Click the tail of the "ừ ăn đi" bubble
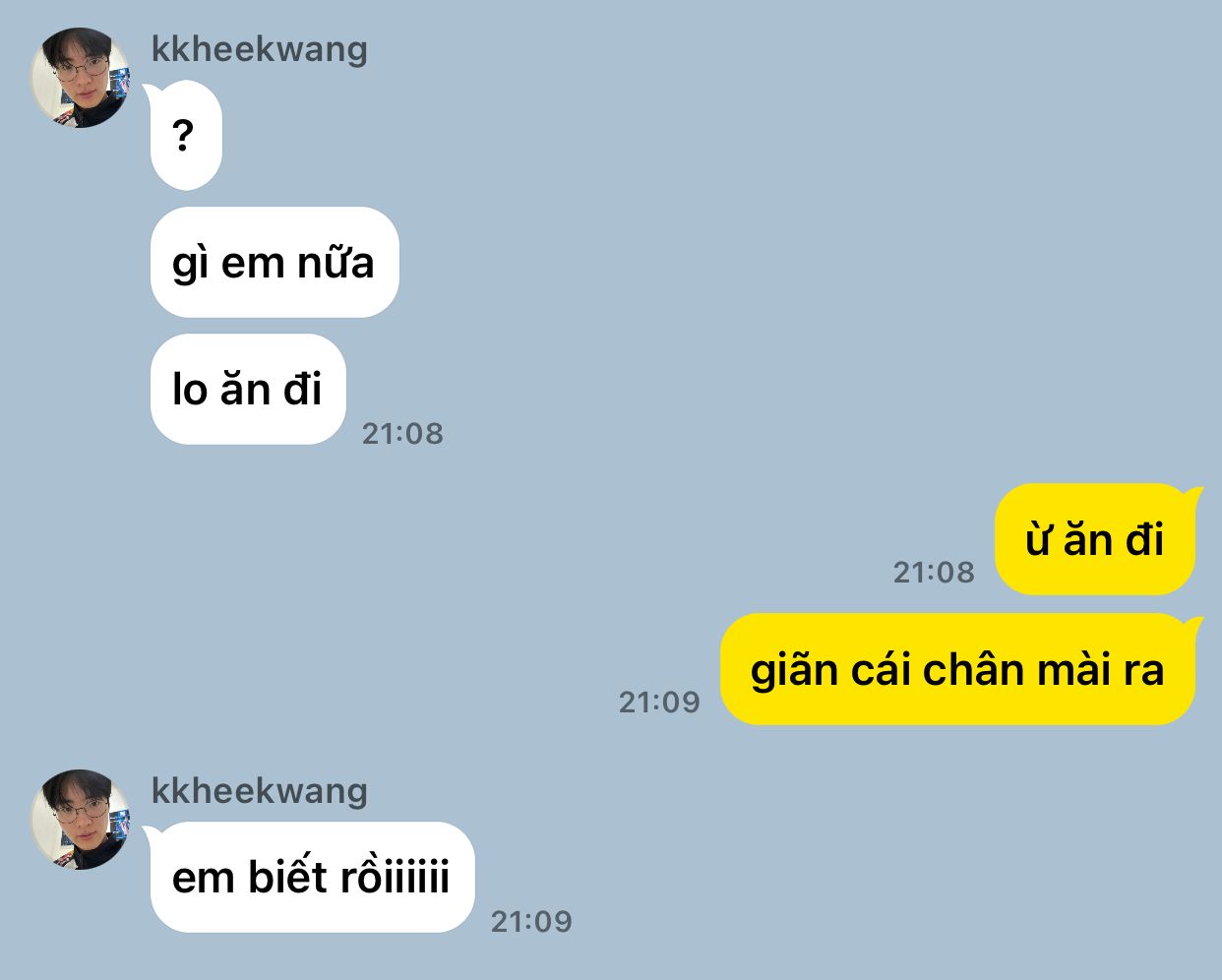 click(1193, 494)
